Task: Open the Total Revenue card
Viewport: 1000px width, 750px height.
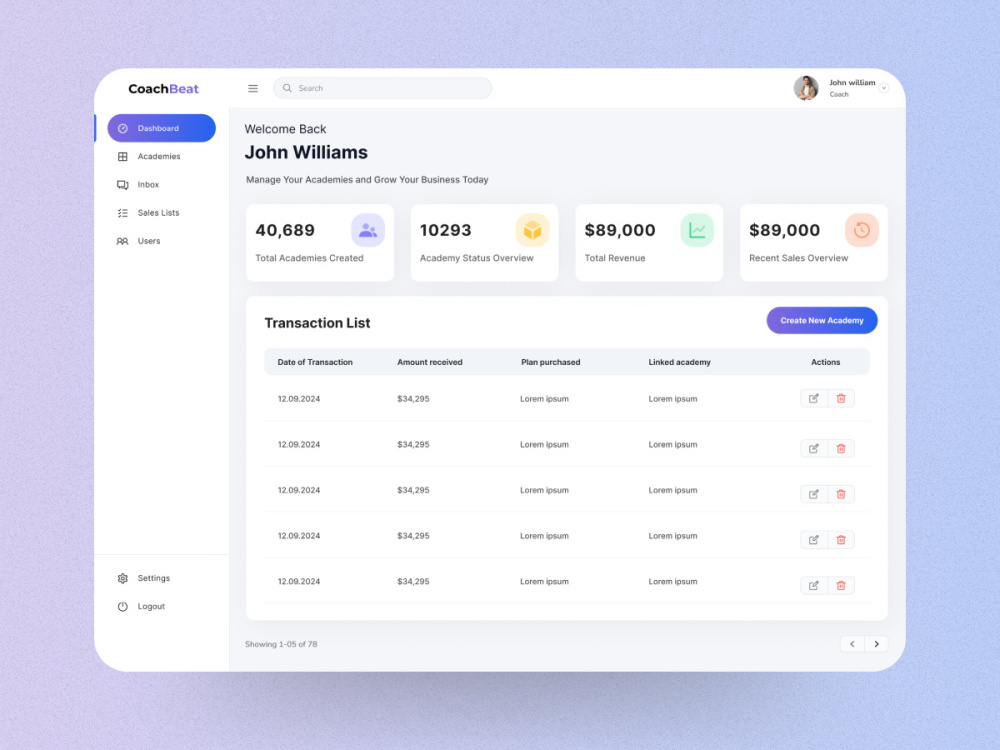Action: click(x=649, y=243)
